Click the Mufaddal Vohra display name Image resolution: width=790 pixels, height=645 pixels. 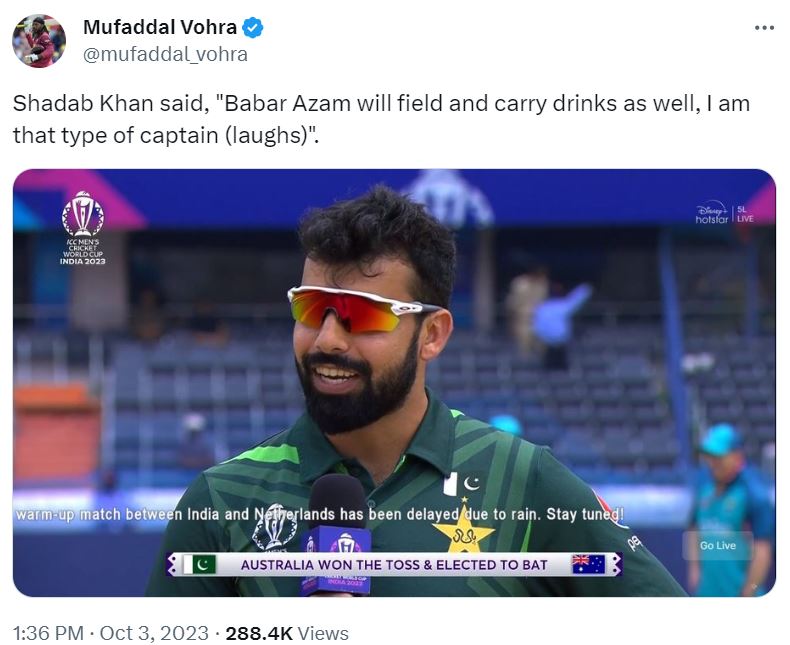(x=159, y=28)
